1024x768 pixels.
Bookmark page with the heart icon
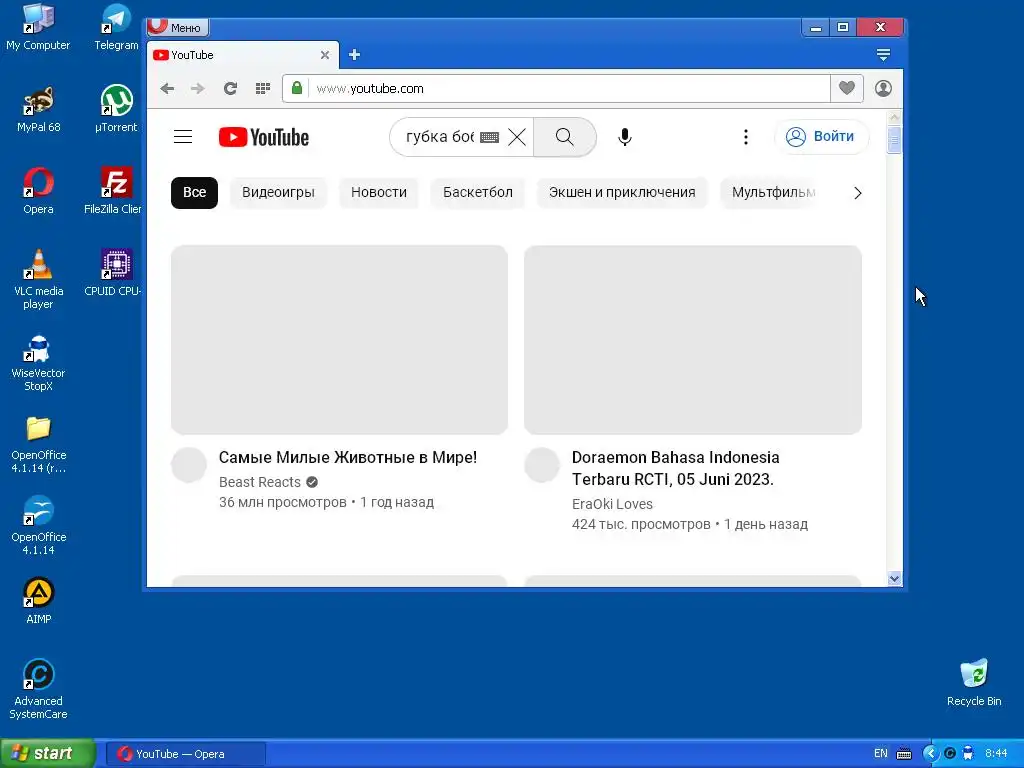pyautogui.click(x=847, y=88)
